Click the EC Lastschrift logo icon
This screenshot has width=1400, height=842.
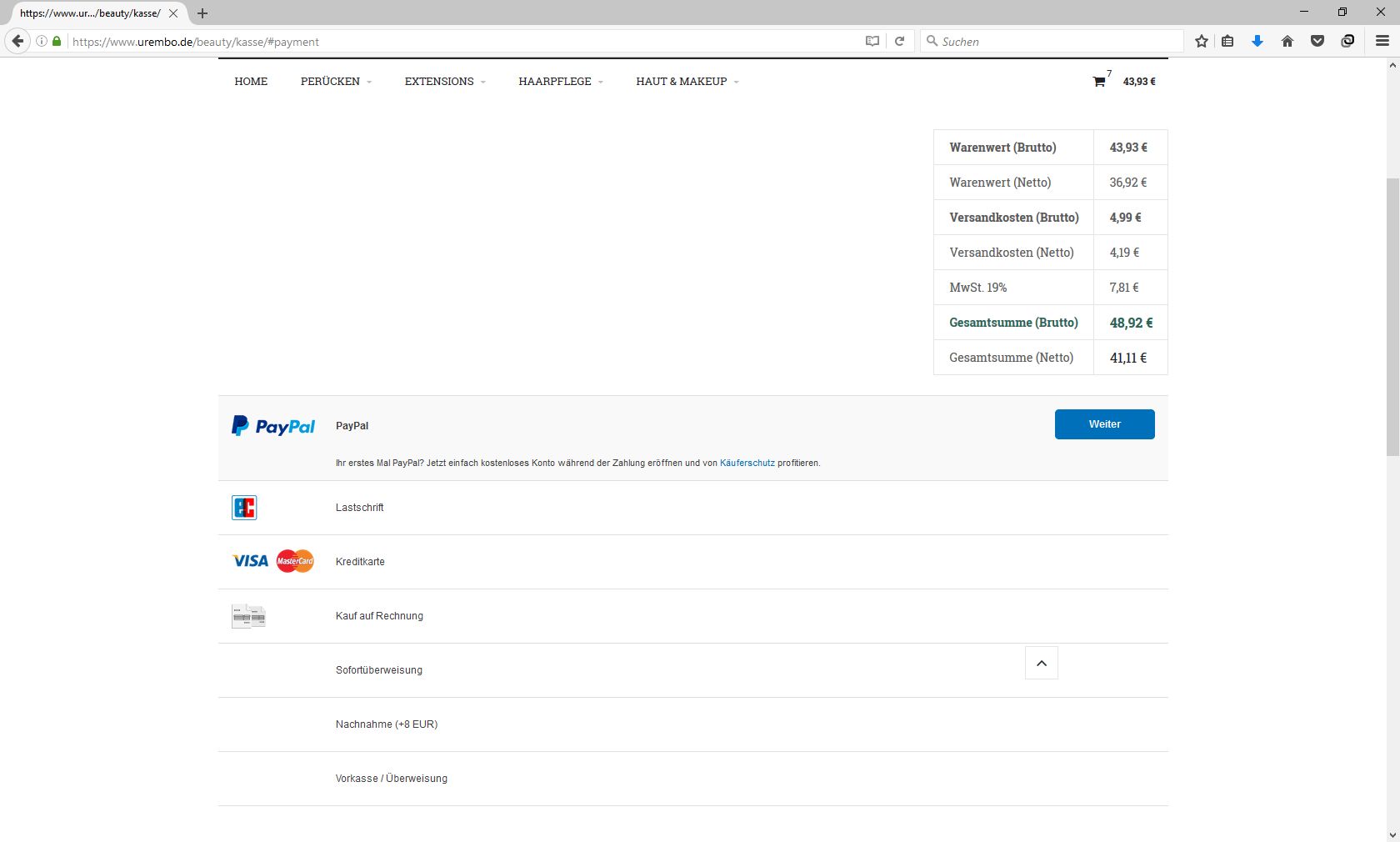(244, 508)
